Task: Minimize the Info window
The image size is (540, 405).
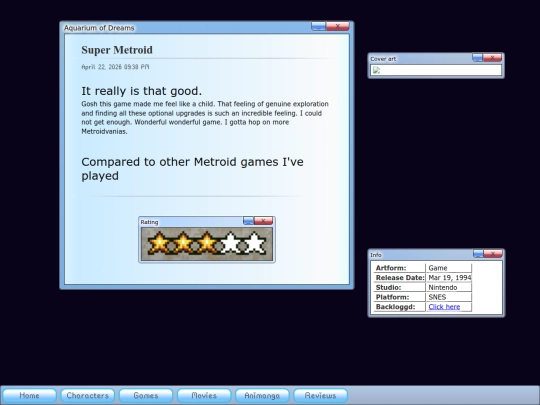Action: pos(478,254)
